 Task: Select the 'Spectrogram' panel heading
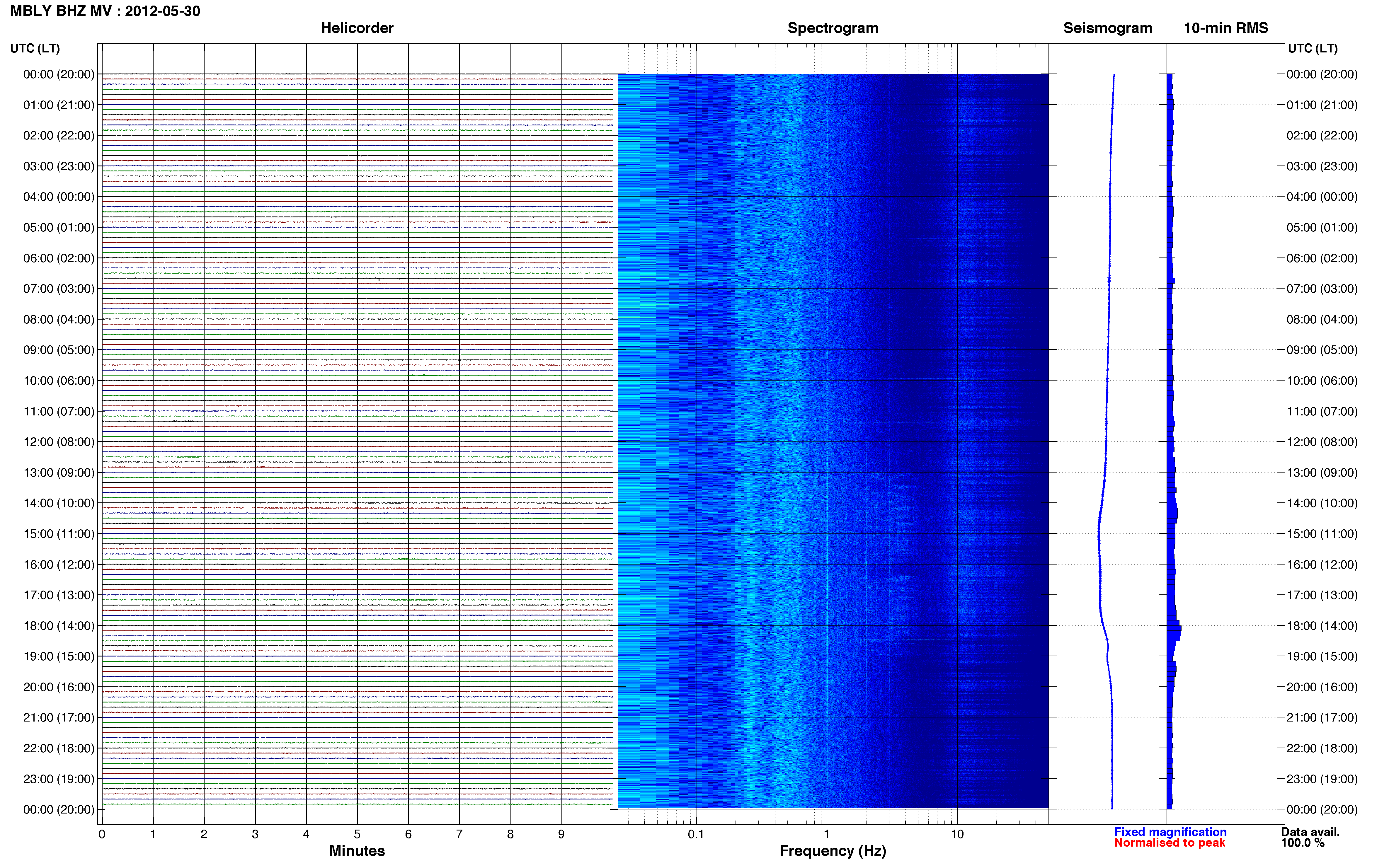833,28
